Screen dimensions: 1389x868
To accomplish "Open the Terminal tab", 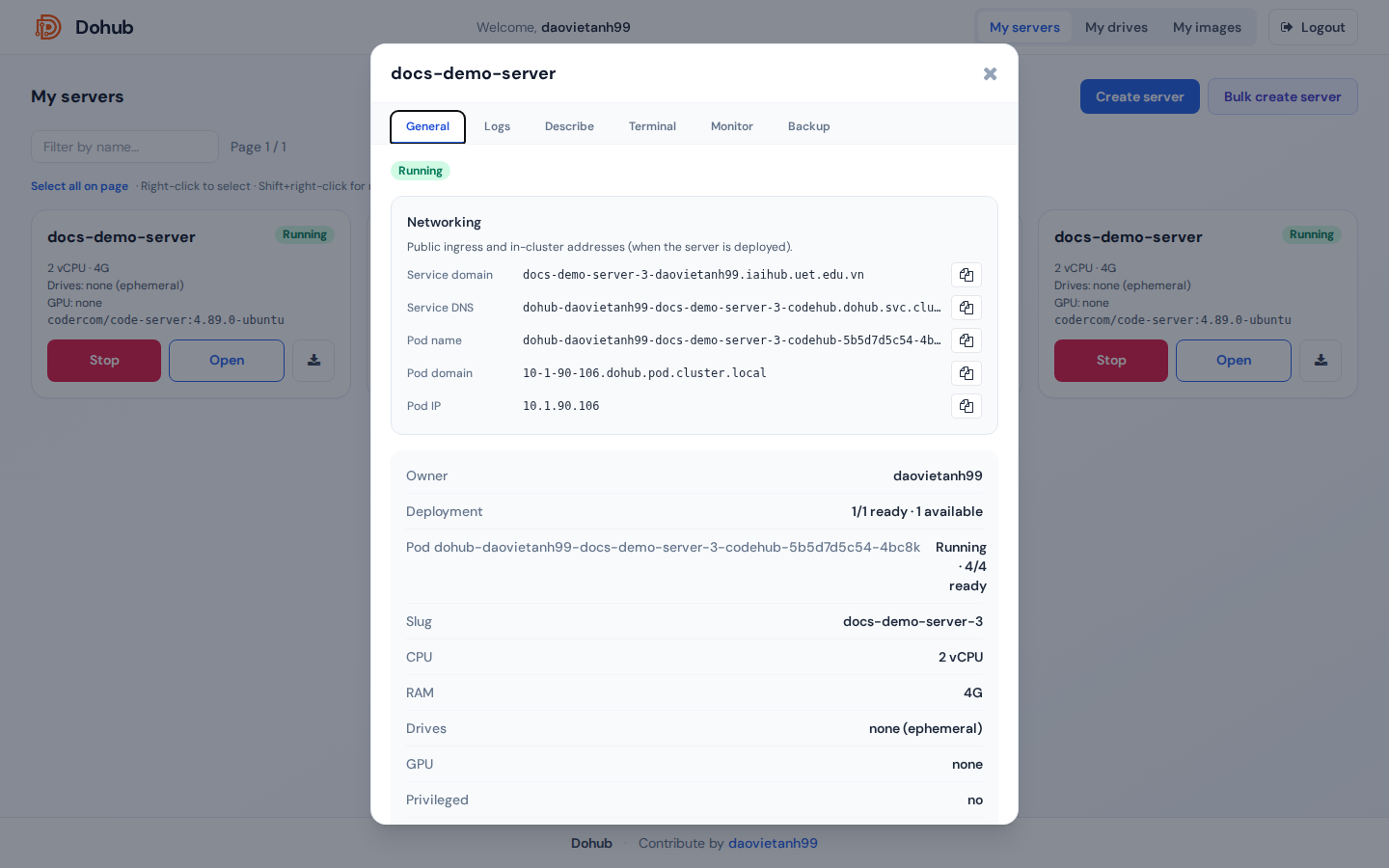I will [652, 126].
